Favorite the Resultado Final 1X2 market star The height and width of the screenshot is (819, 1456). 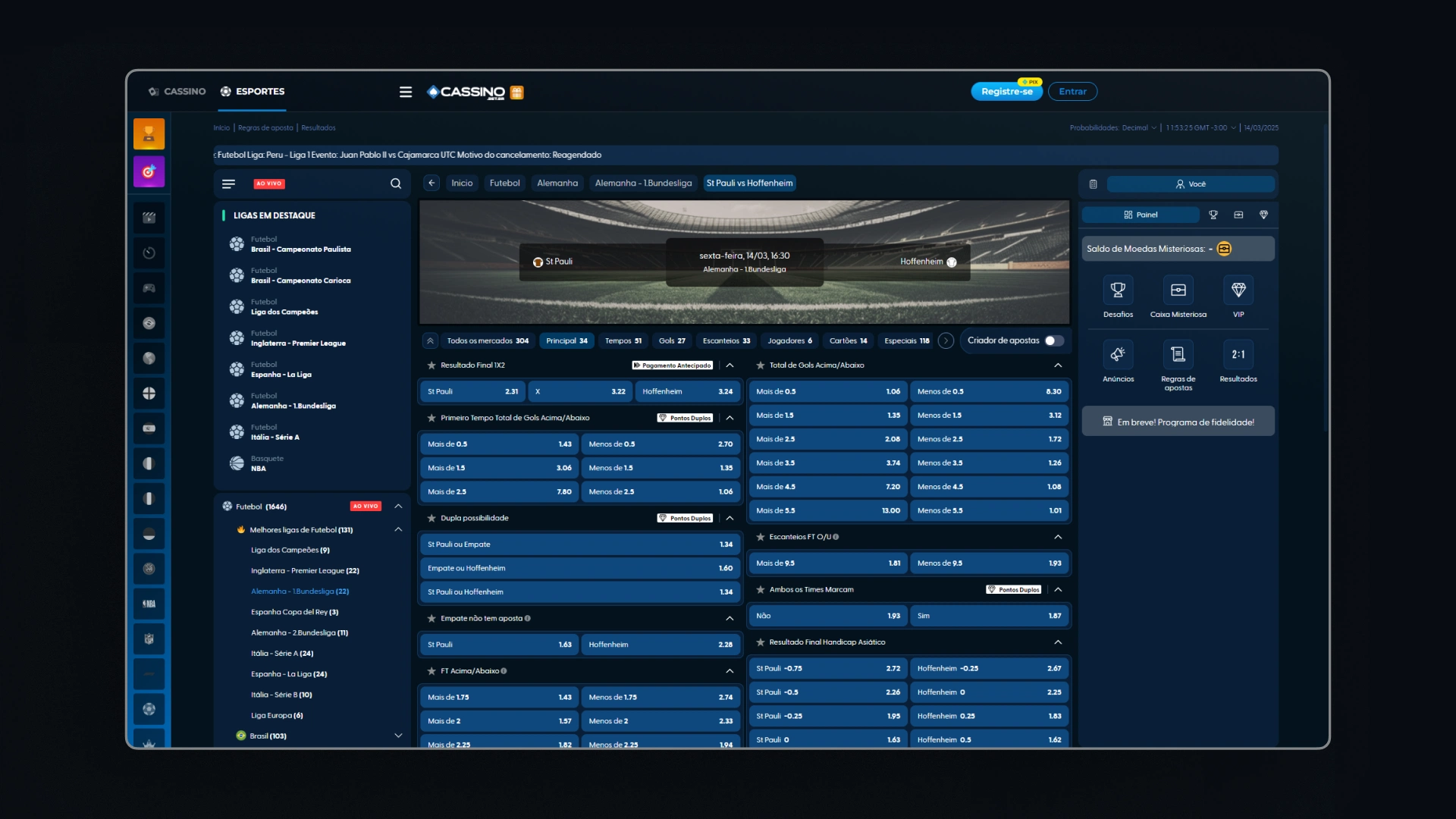tap(431, 366)
